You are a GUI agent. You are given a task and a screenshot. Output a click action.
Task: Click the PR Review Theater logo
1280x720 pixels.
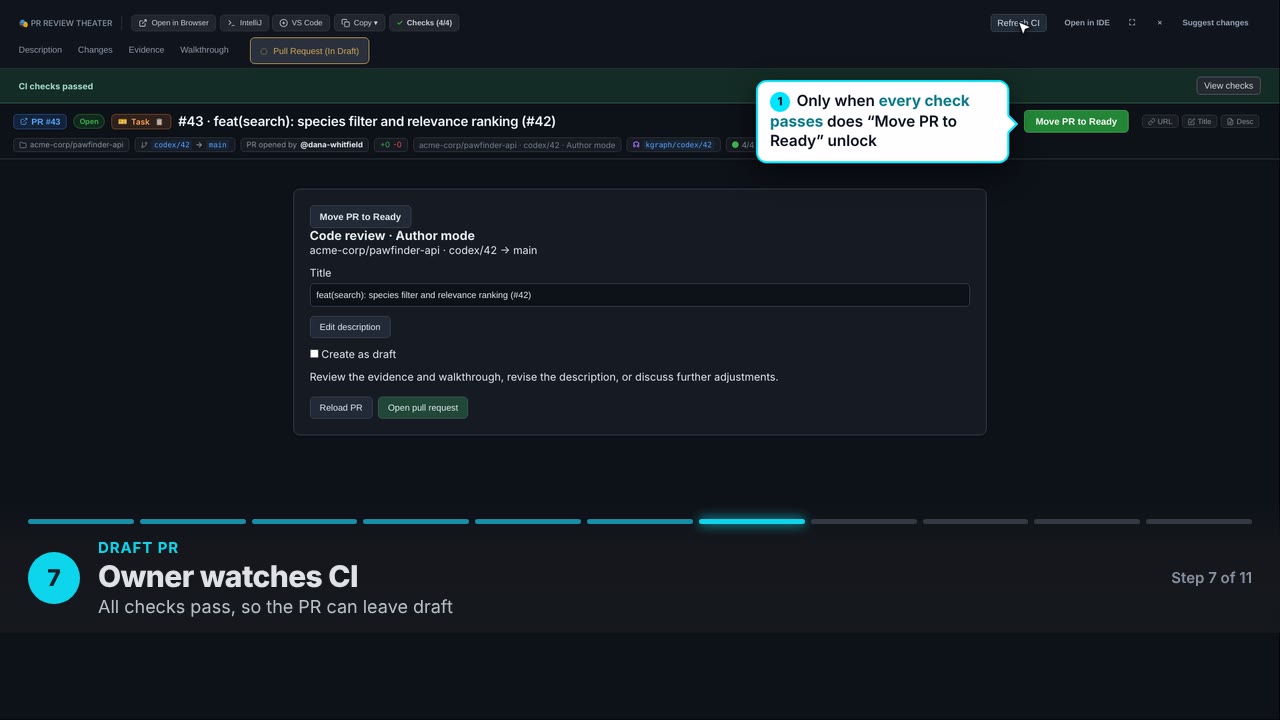point(65,23)
